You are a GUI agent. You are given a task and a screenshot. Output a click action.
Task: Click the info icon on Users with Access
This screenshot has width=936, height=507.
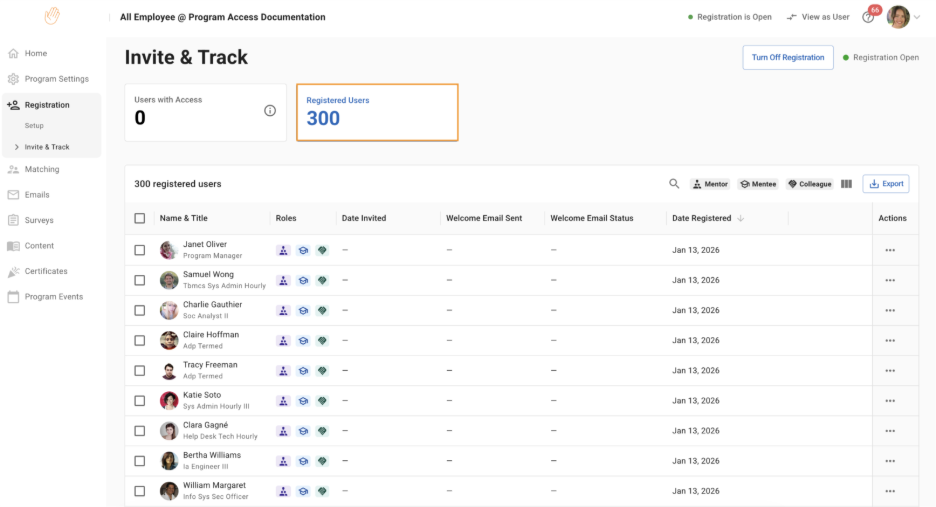coord(270,111)
